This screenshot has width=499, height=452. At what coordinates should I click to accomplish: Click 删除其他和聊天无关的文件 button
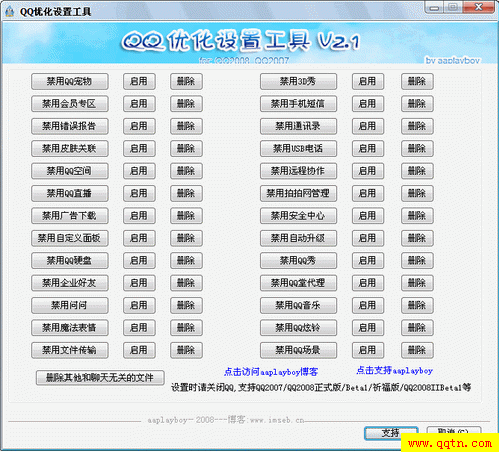(x=100, y=378)
